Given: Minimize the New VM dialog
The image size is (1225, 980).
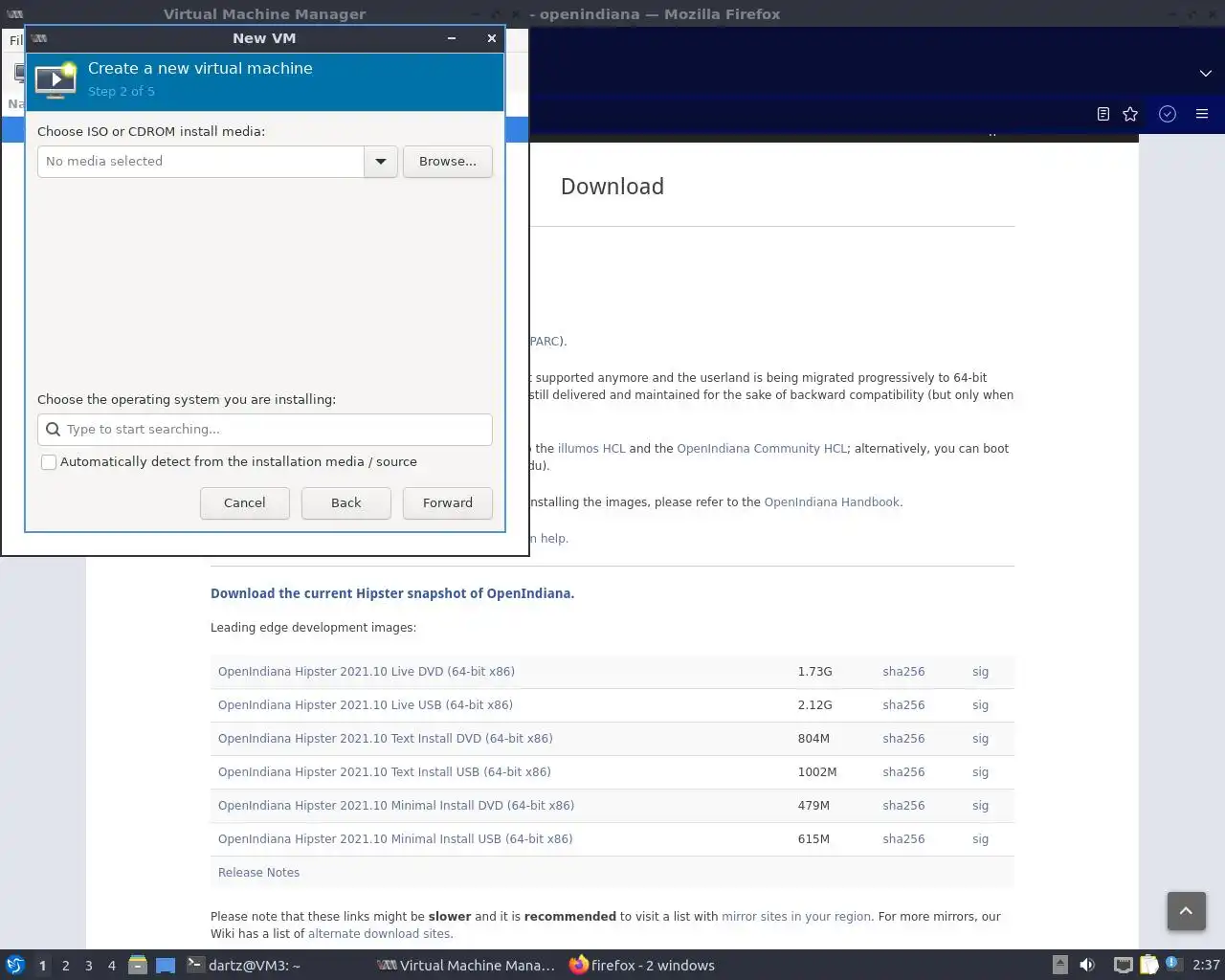Looking at the screenshot, I should [452, 38].
